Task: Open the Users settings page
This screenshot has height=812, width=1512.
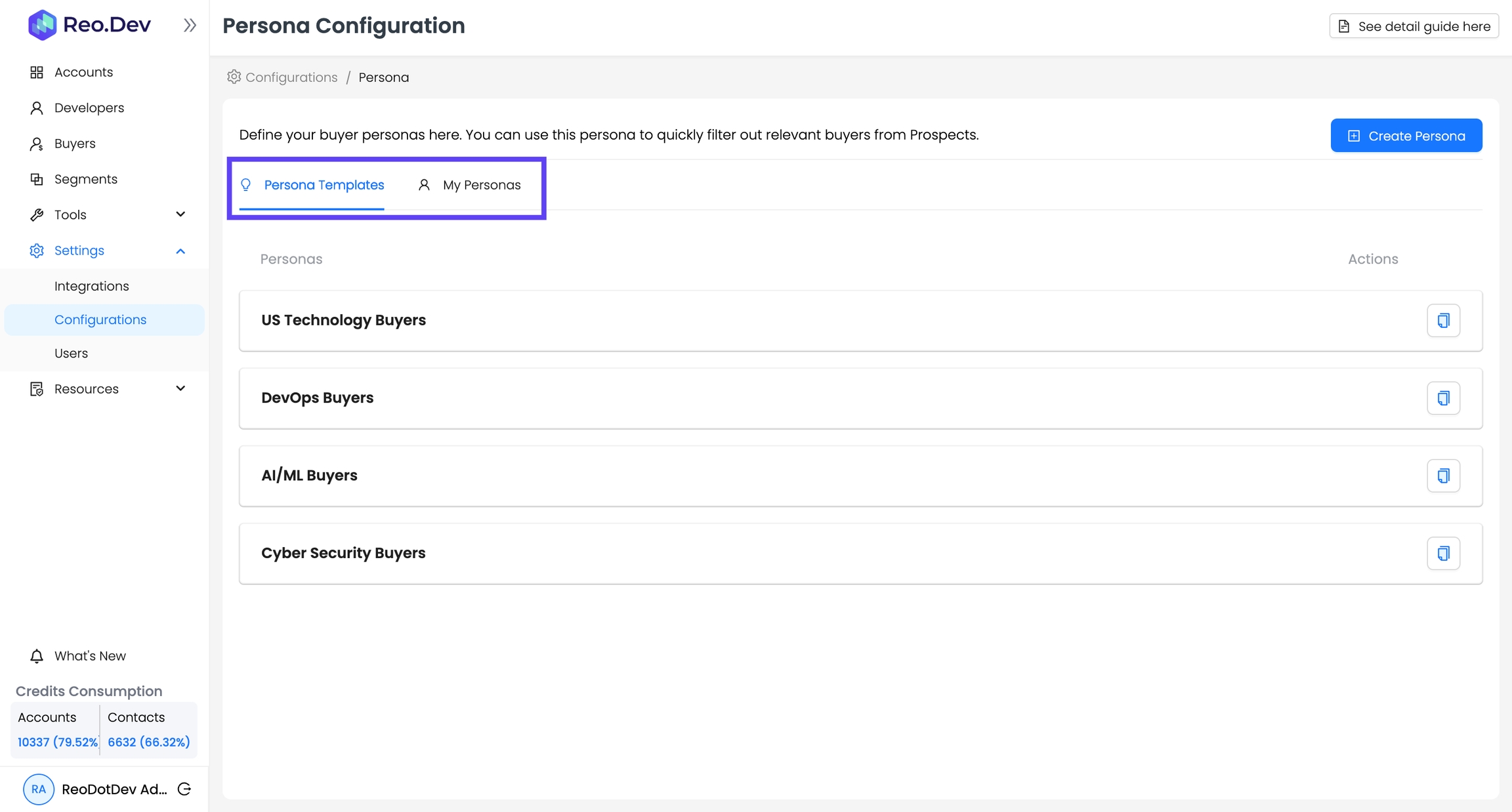Action: (x=71, y=353)
